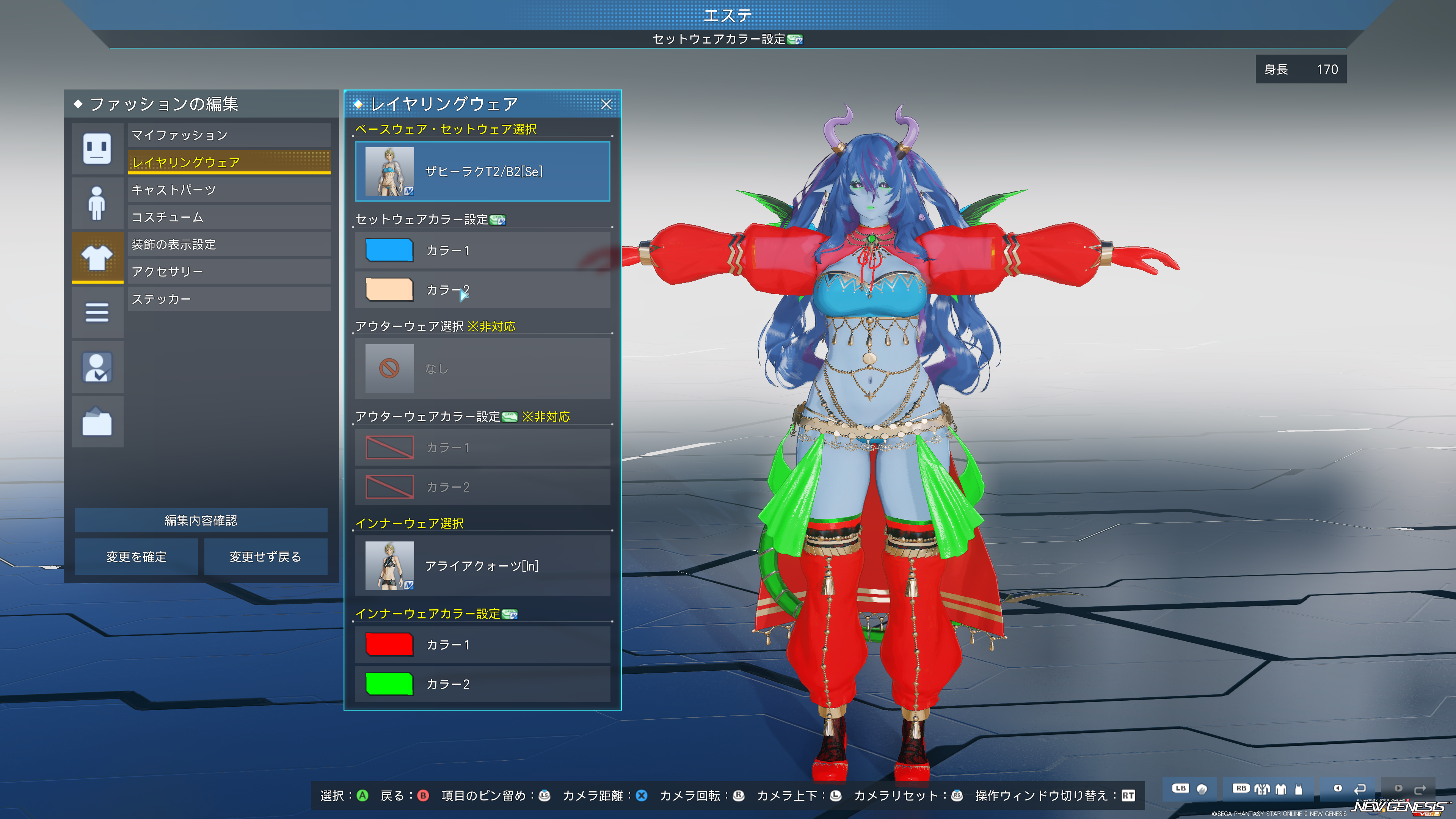Click 変更せず戻る to discard changes

point(266,557)
